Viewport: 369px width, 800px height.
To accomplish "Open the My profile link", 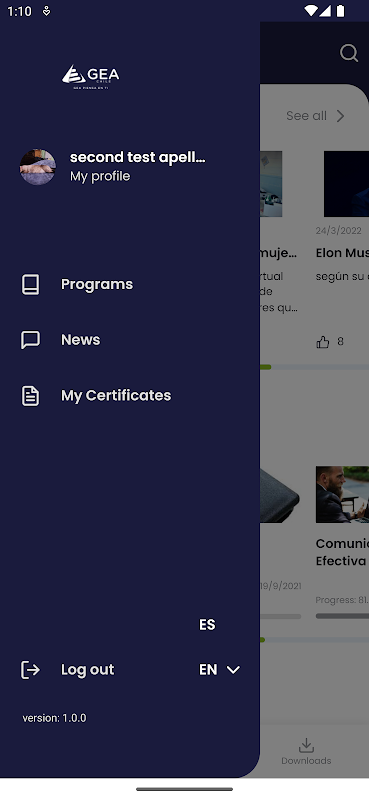I will [x=100, y=176].
